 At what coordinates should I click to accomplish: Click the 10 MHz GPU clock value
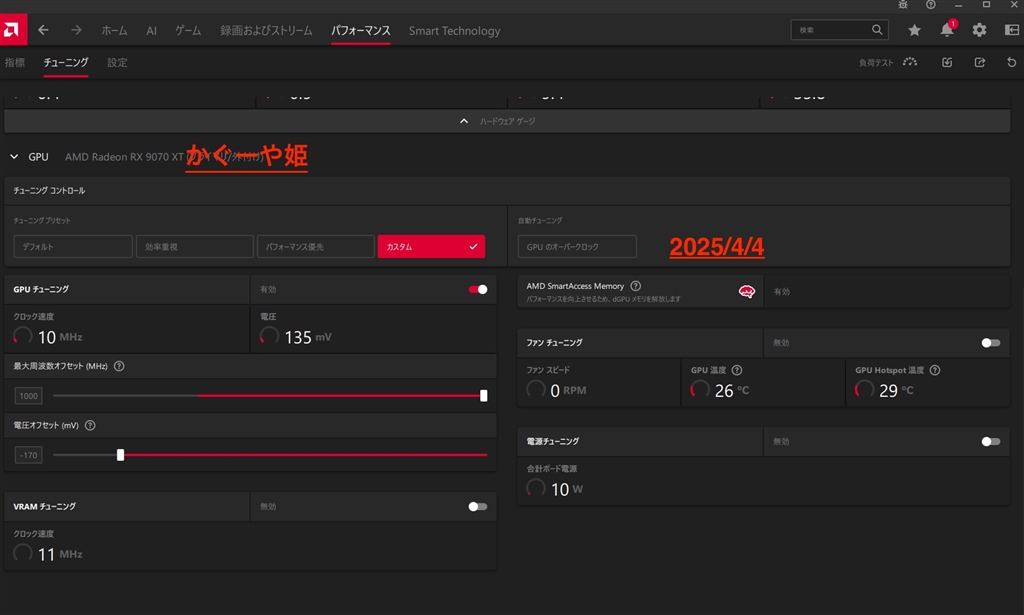(x=60, y=337)
